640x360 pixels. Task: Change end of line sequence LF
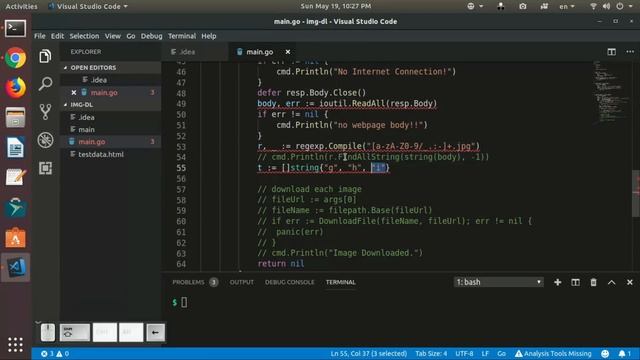coord(485,353)
